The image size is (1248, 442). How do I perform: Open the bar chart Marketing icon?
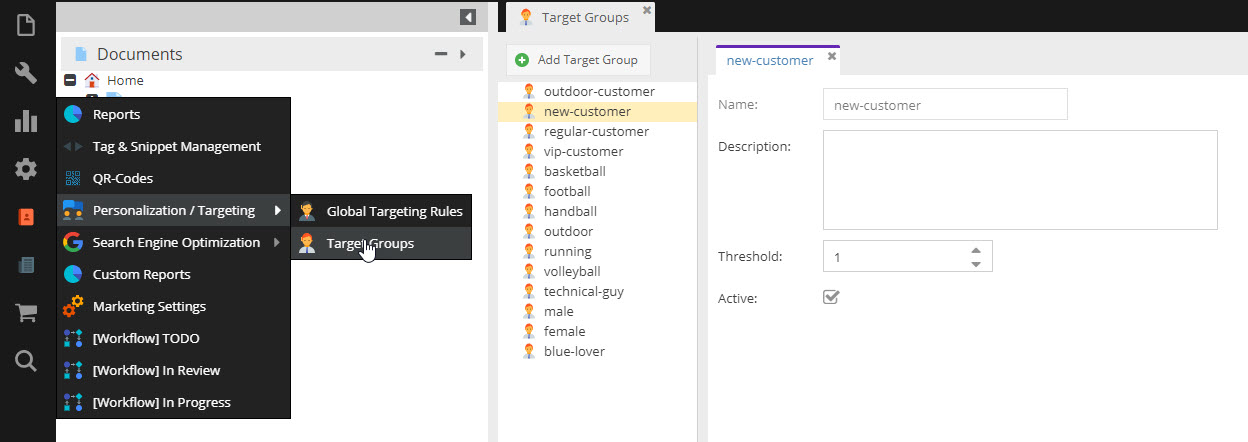click(26, 121)
